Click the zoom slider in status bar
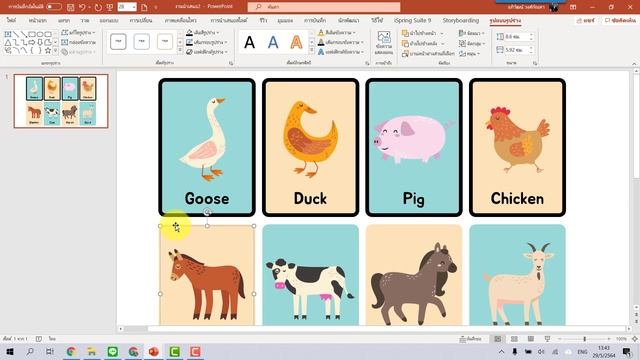This screenshot has height=360, width=640. 584,339
